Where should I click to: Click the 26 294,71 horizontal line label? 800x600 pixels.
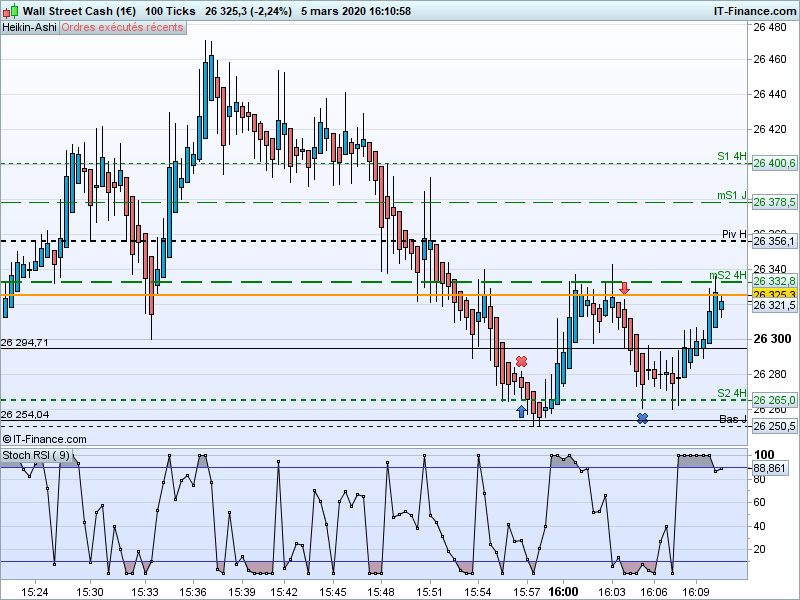click(x=24, y=342)
